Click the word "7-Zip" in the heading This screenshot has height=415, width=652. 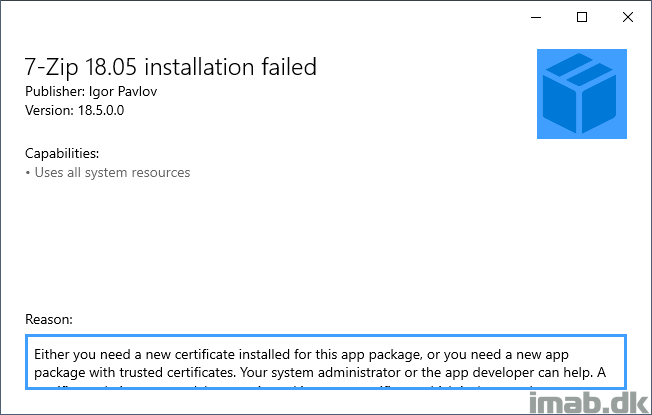click(x=51, y=67)
